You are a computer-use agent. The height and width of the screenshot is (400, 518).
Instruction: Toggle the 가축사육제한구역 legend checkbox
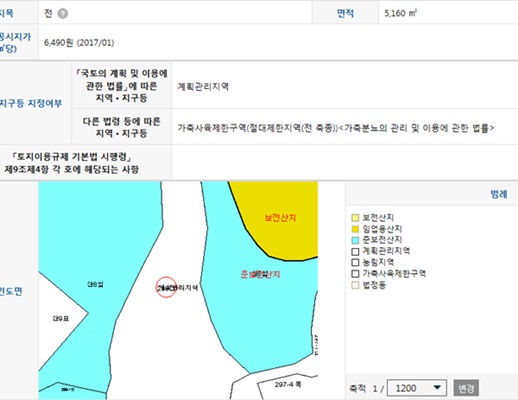pos(355,274)
